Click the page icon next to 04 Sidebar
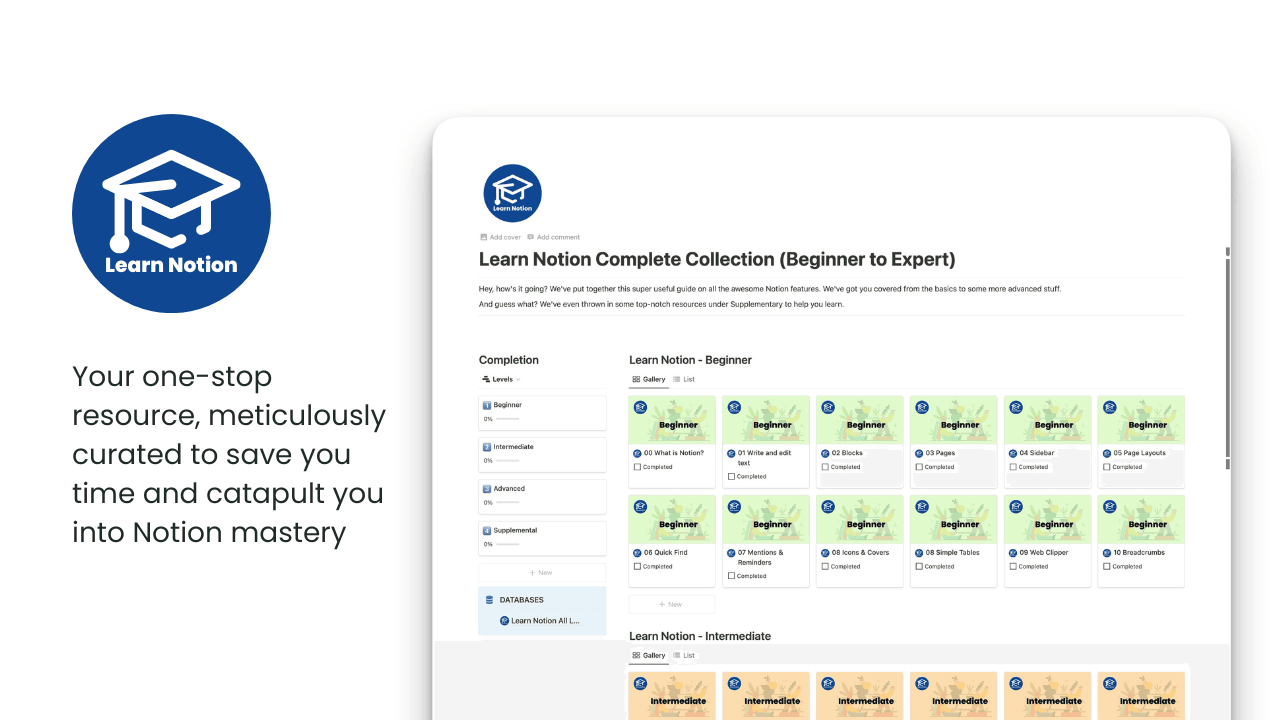Image resolution: width=1280 pixels, height=720 pixels. point(1013,453)
